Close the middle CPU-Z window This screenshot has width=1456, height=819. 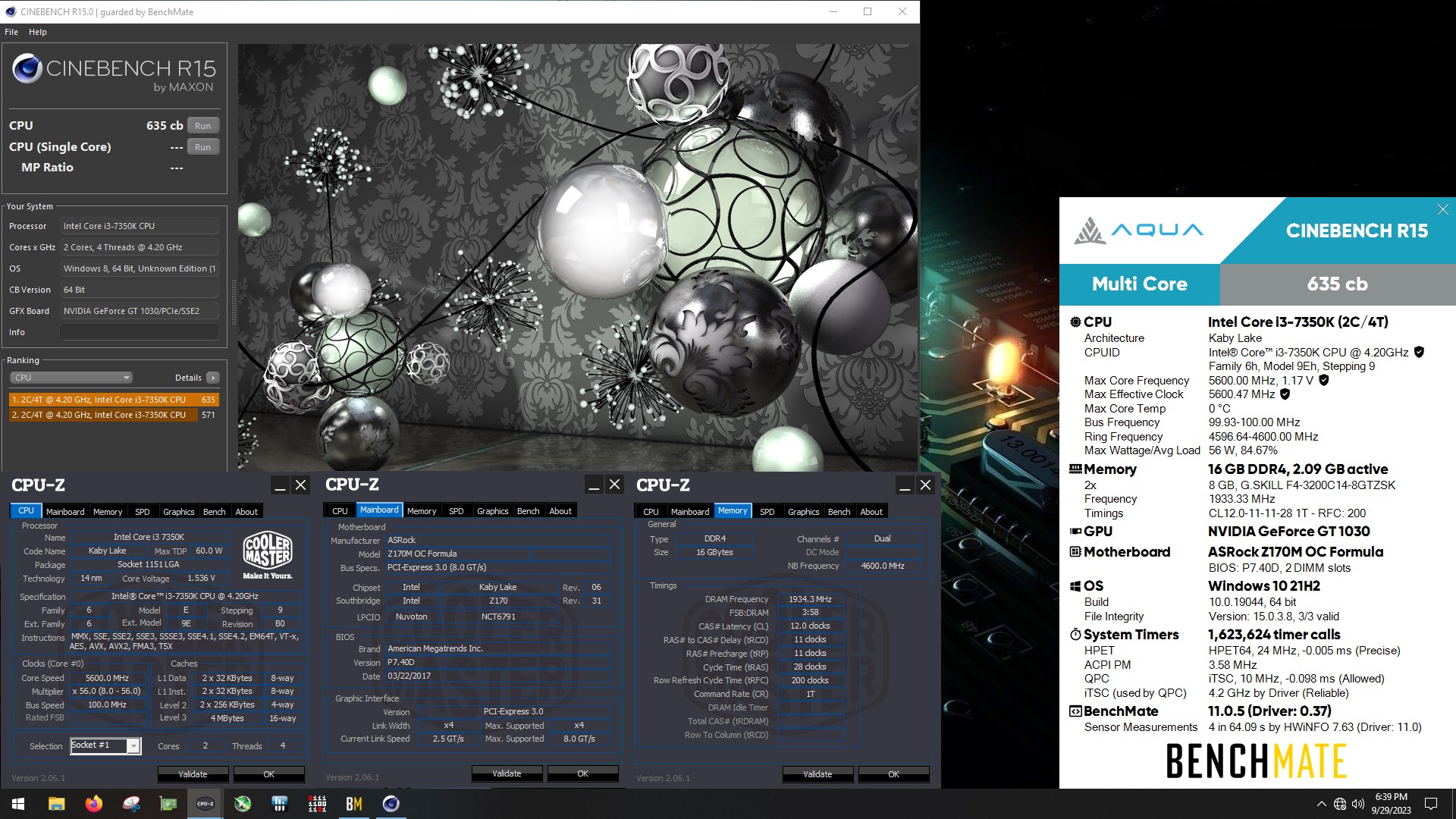pos(615,485)
